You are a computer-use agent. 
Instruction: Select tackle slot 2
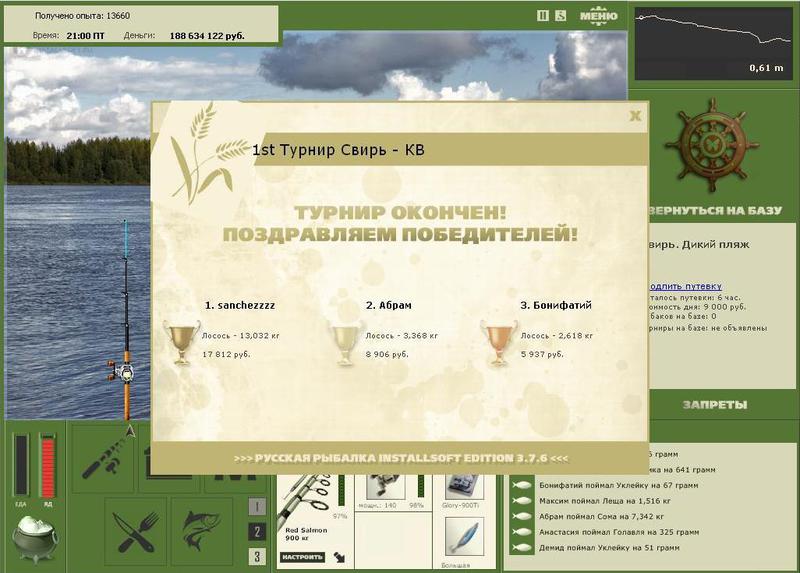point(257,532)
